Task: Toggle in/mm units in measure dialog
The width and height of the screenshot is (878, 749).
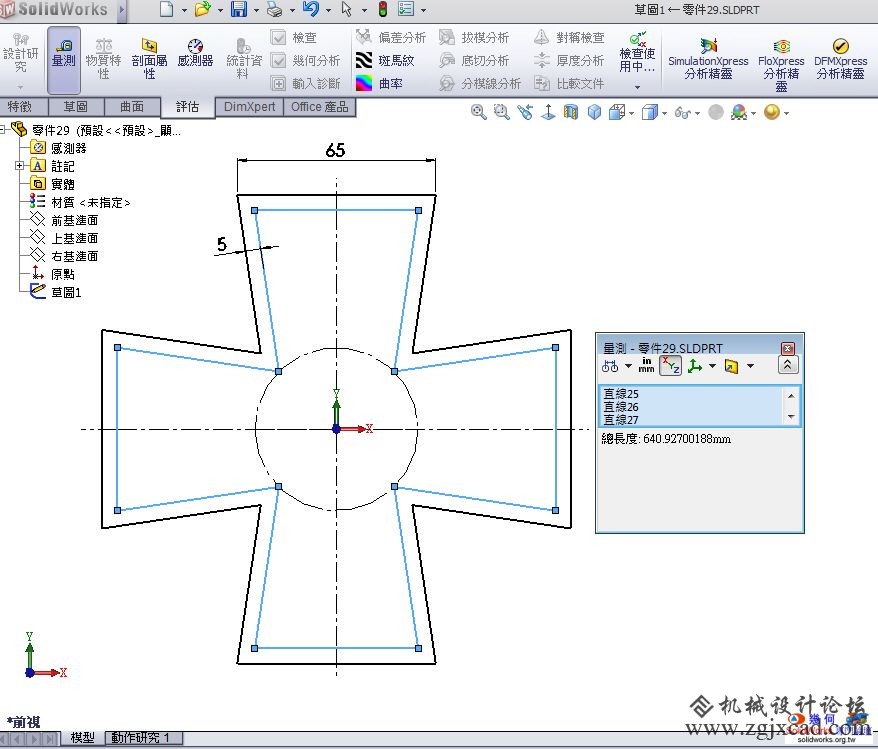Action: click(646, 366)
